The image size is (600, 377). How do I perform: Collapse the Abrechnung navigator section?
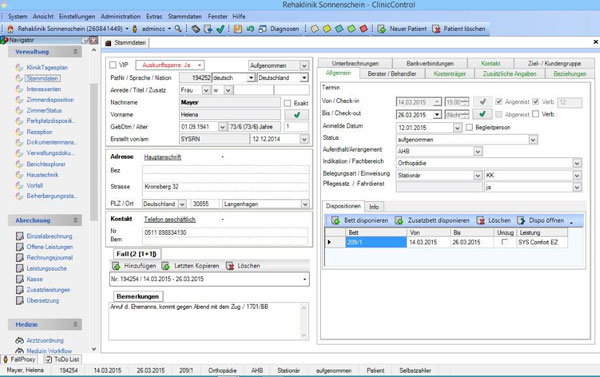point(75,220)
